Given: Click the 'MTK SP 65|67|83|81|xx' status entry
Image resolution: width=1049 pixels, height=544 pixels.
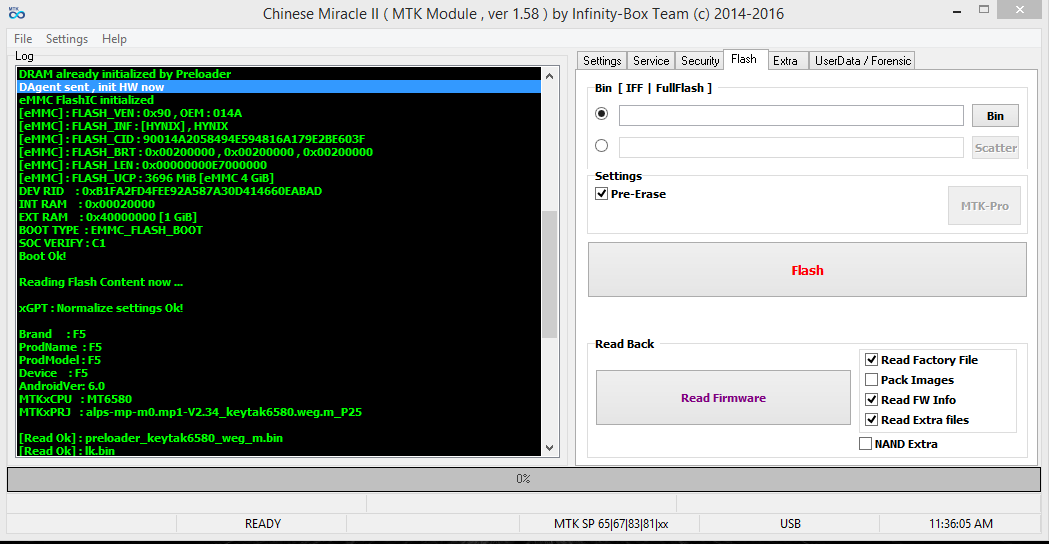Looking at the screenshot, I should [610, 524].
